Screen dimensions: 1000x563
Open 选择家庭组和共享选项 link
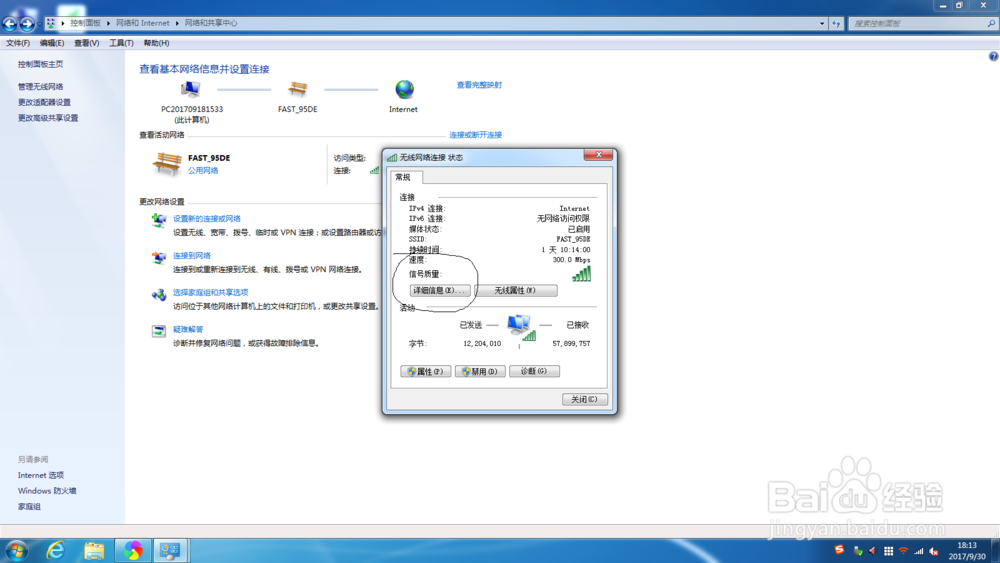click(210, 293)
